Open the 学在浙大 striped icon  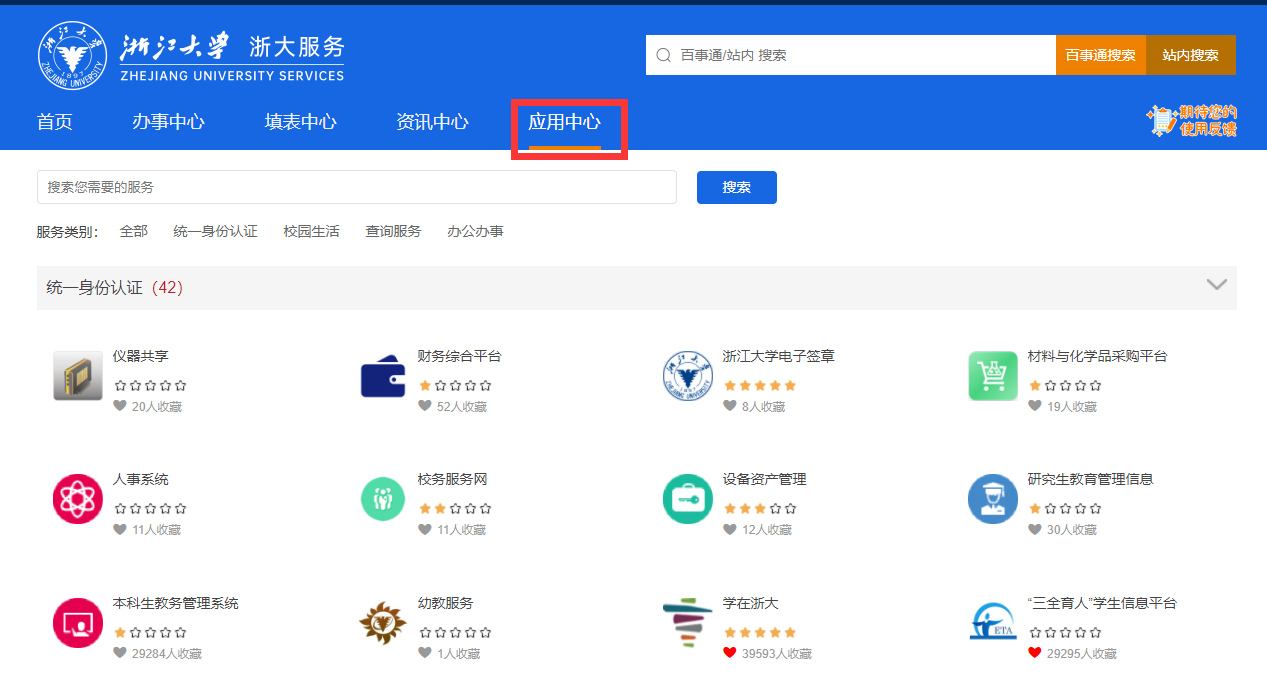(688, 623)
